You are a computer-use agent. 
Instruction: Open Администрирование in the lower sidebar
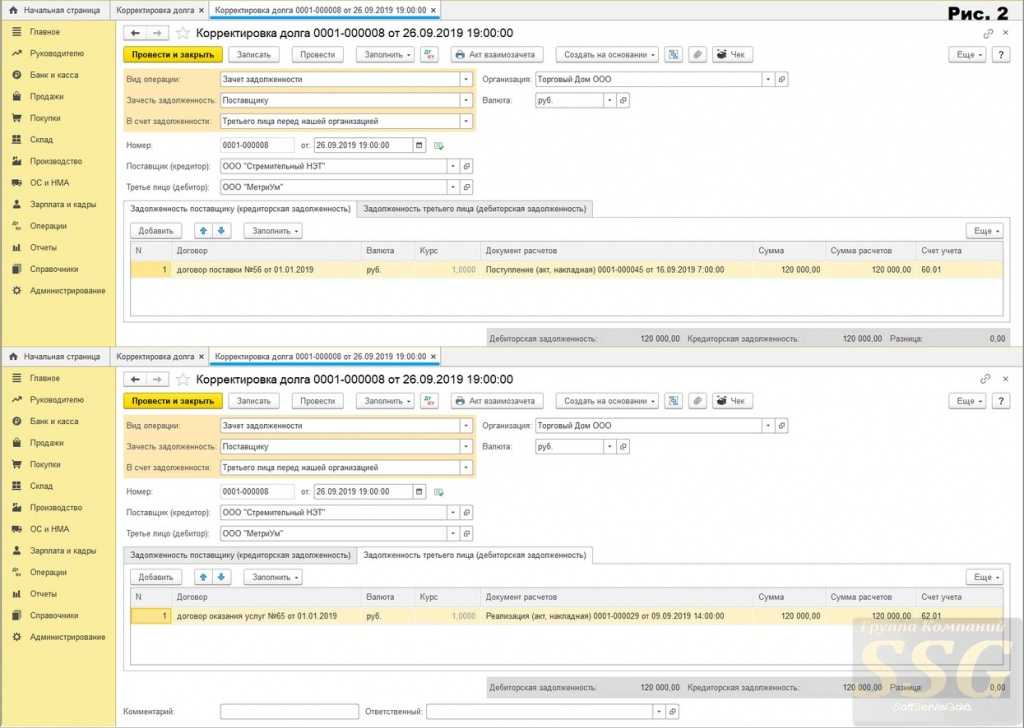67,637
